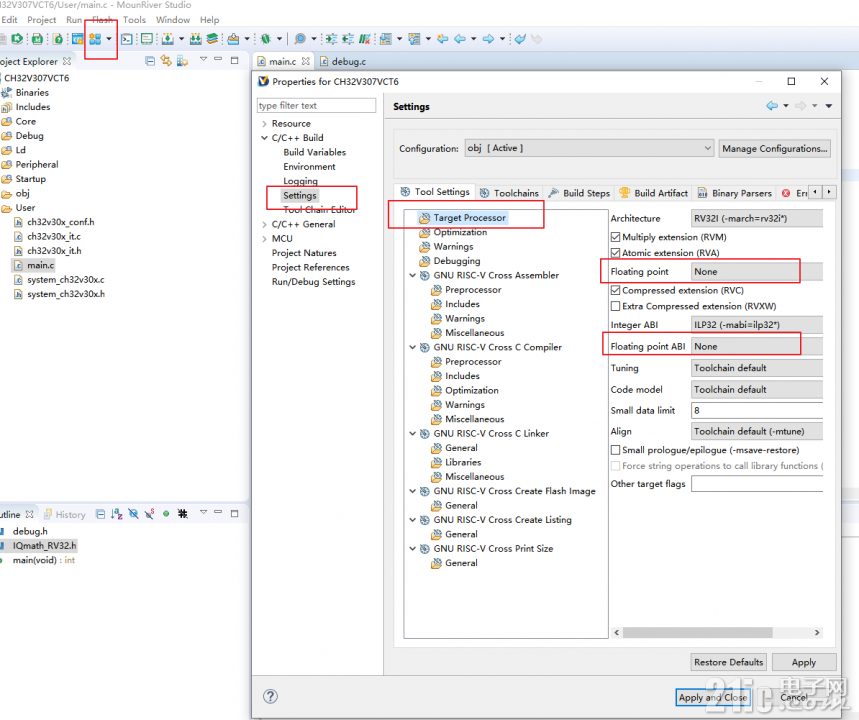Open the Code model dropdown

(757, 390)
